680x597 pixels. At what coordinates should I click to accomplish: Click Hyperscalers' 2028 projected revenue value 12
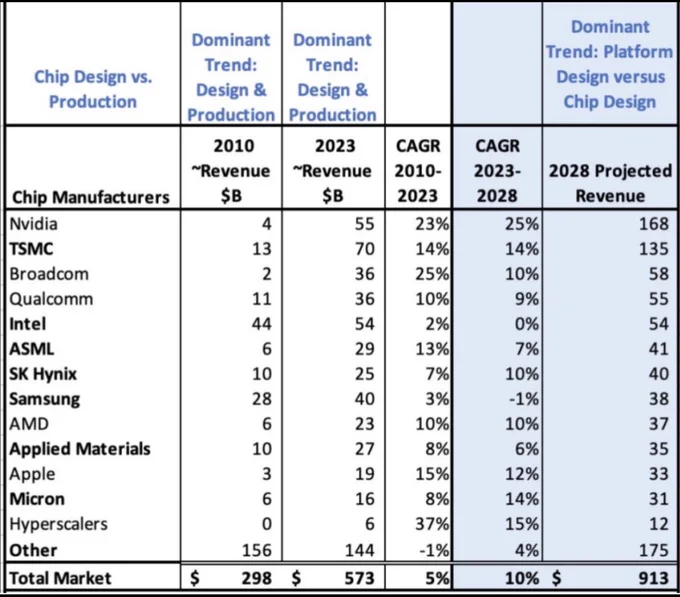659,524
